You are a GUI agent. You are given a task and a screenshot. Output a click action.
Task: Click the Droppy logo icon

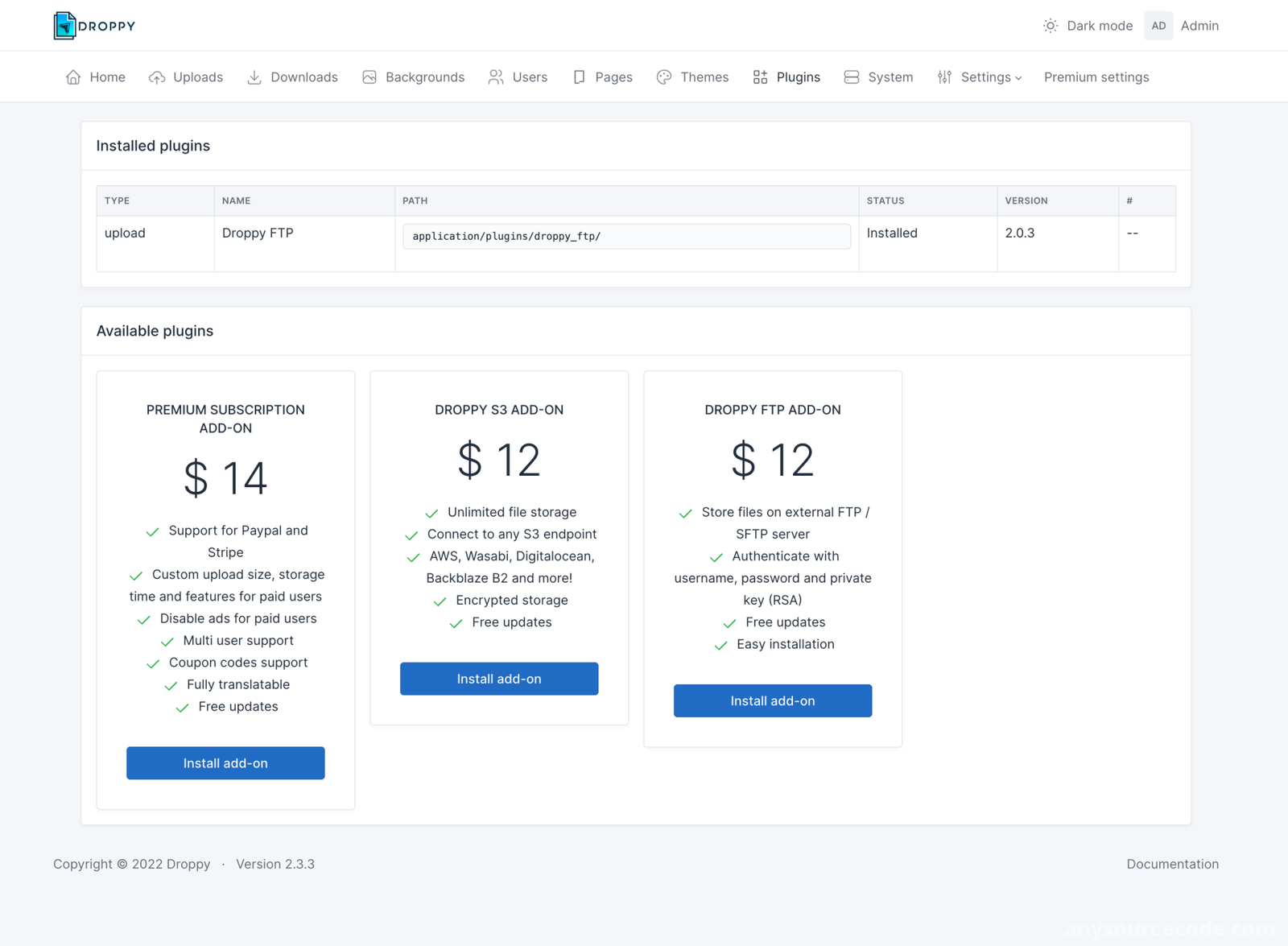click(64, 26)
